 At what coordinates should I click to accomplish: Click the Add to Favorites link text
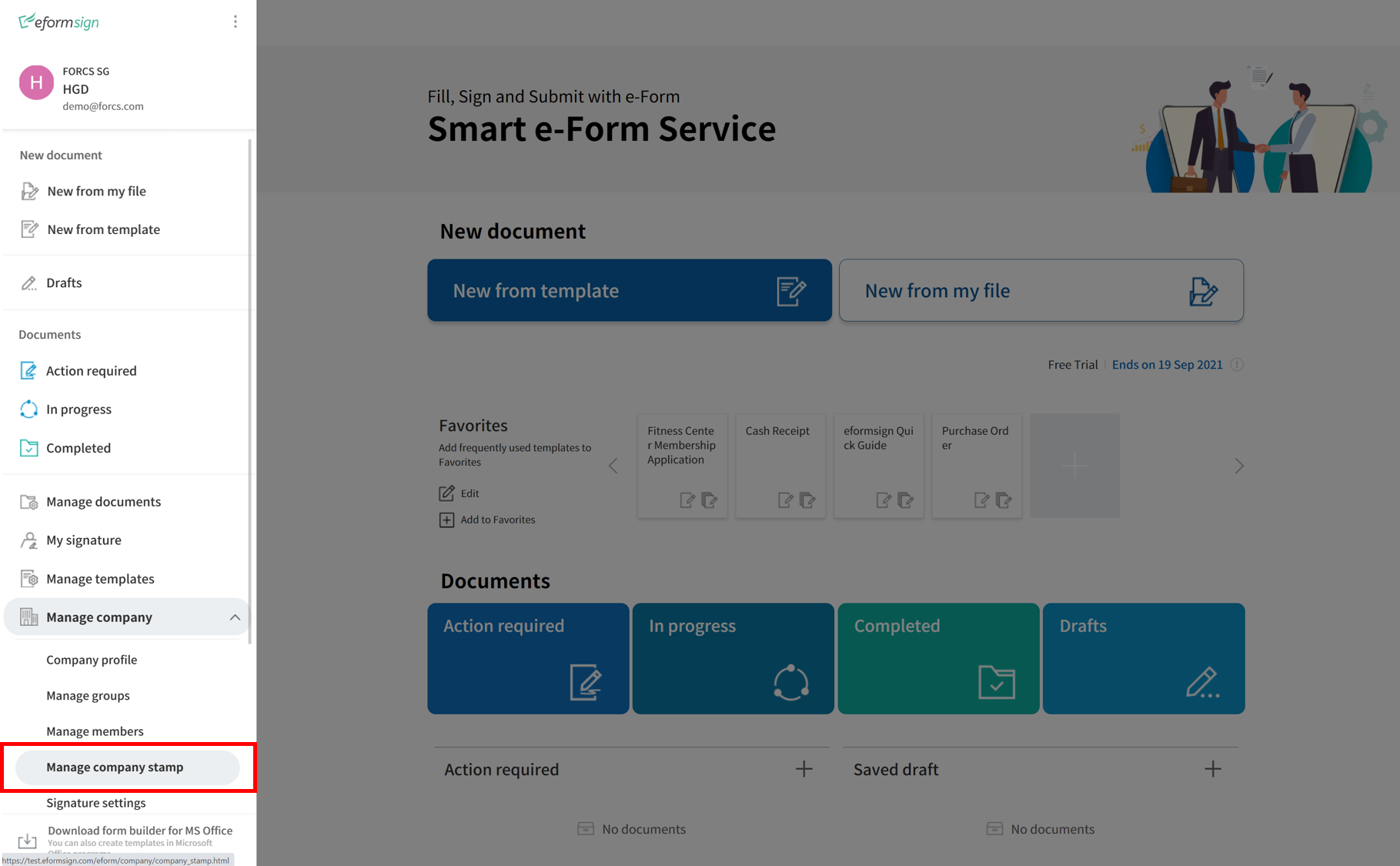point(498,520)
